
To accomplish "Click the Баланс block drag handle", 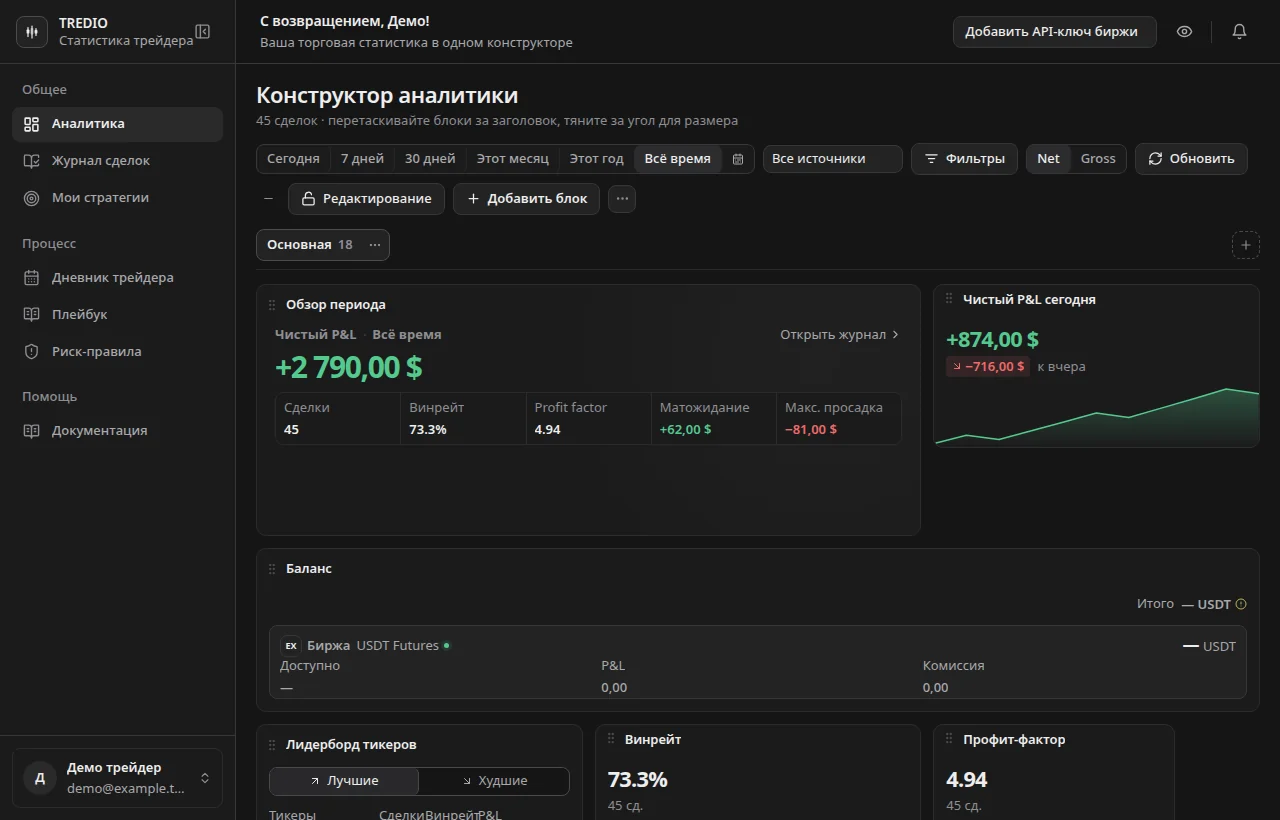I will tap(272, 569).
